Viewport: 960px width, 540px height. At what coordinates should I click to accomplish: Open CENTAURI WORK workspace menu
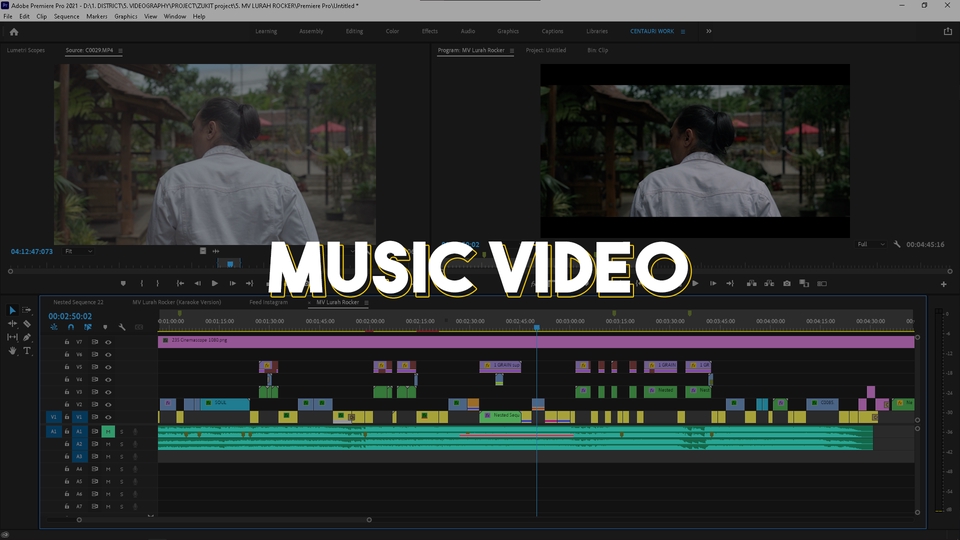click(683, 32)
